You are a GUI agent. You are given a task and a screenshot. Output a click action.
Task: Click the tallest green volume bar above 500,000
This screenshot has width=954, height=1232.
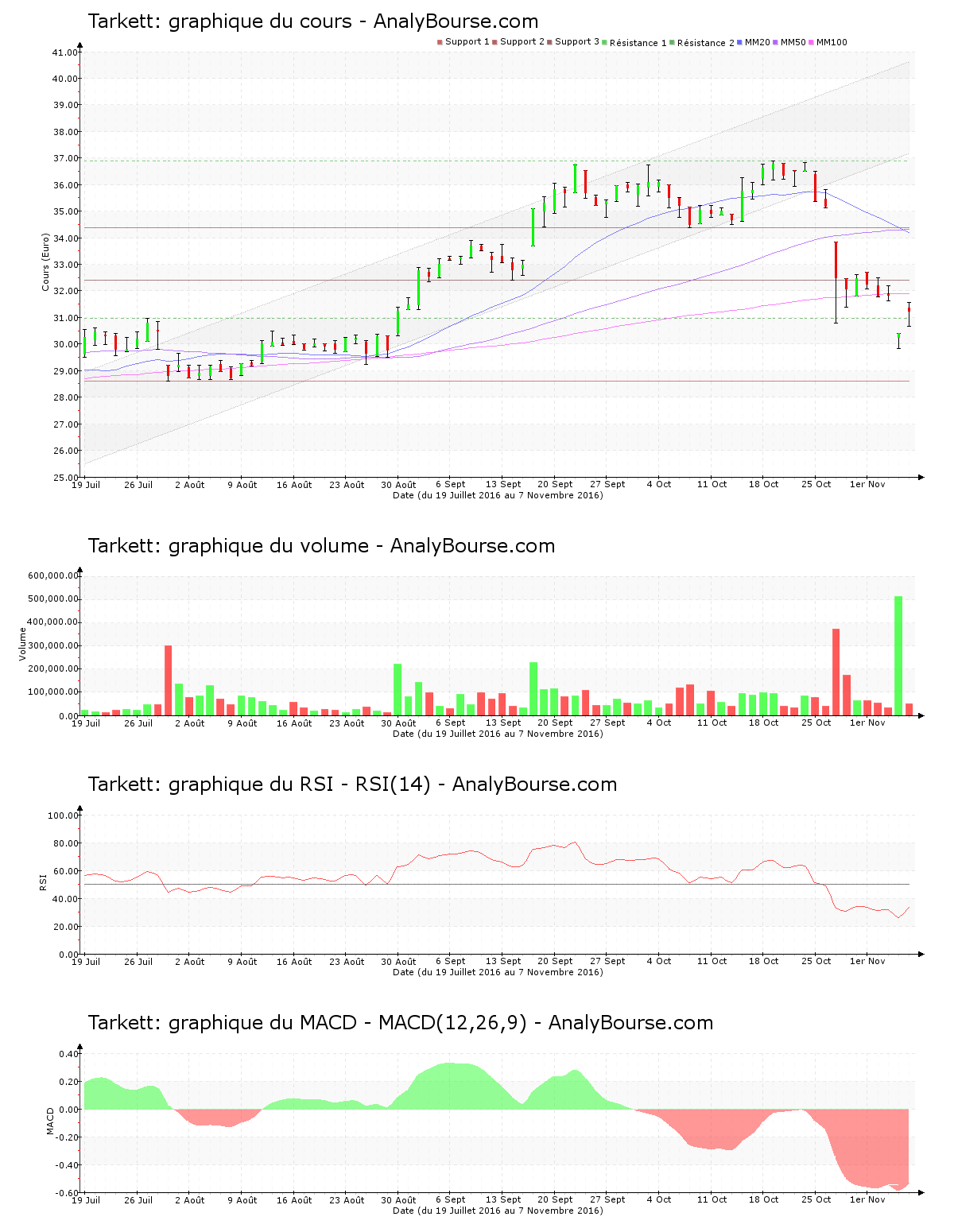(x=898, y=656)
